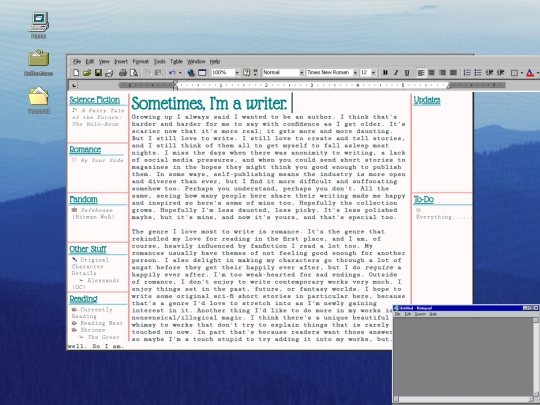
Task: Open the Edit menu in Word
Action: point(90,62)
